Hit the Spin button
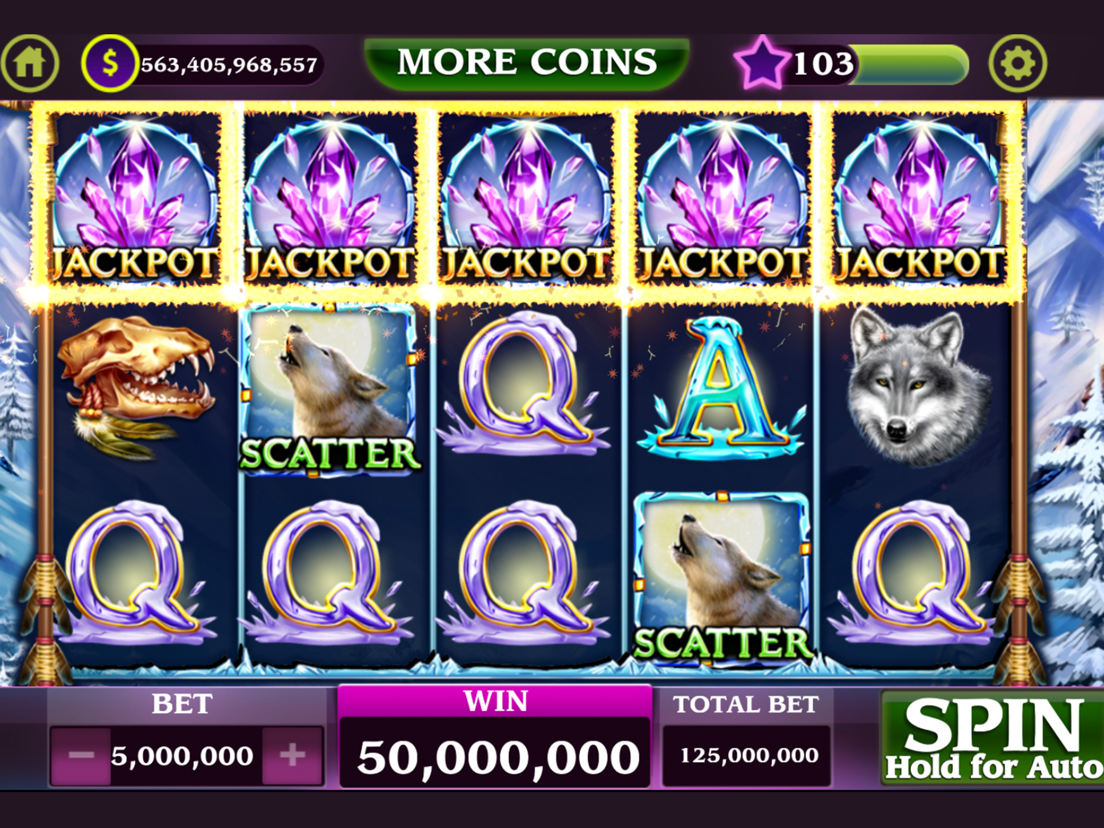 pos(993,738)
